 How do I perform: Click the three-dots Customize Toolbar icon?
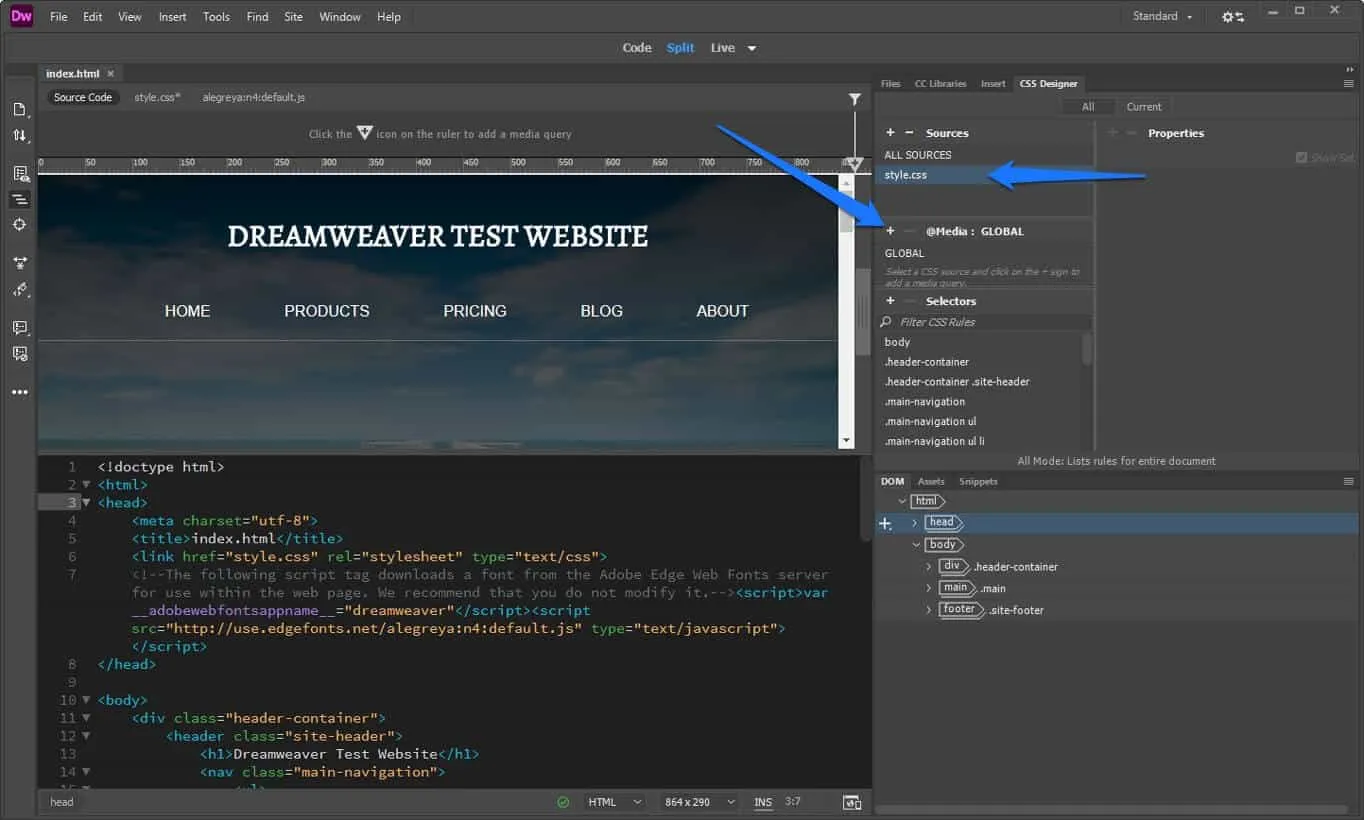pyautogui.click(x=20, y=393)
